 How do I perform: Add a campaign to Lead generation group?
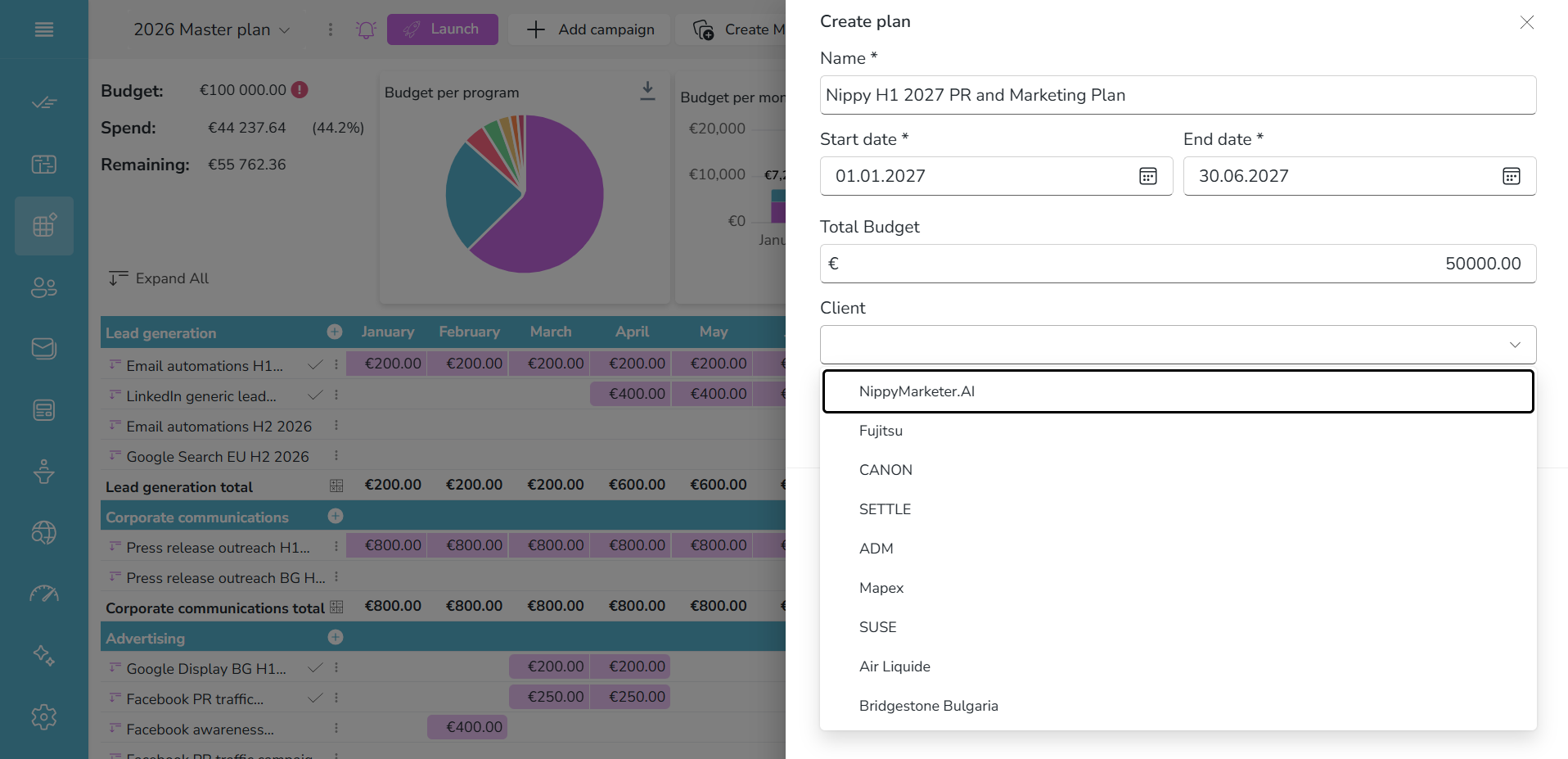335,332
